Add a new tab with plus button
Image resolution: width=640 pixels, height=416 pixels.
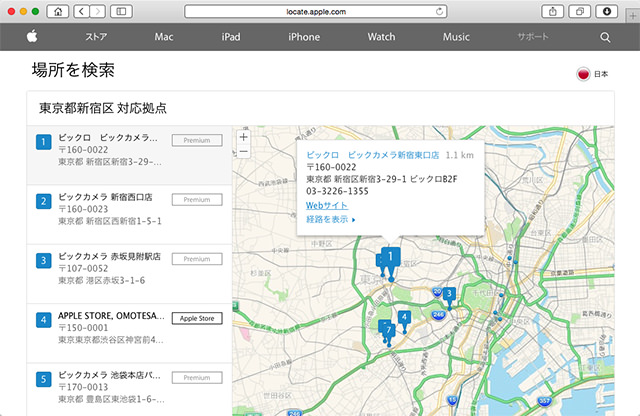coord(633,16)
